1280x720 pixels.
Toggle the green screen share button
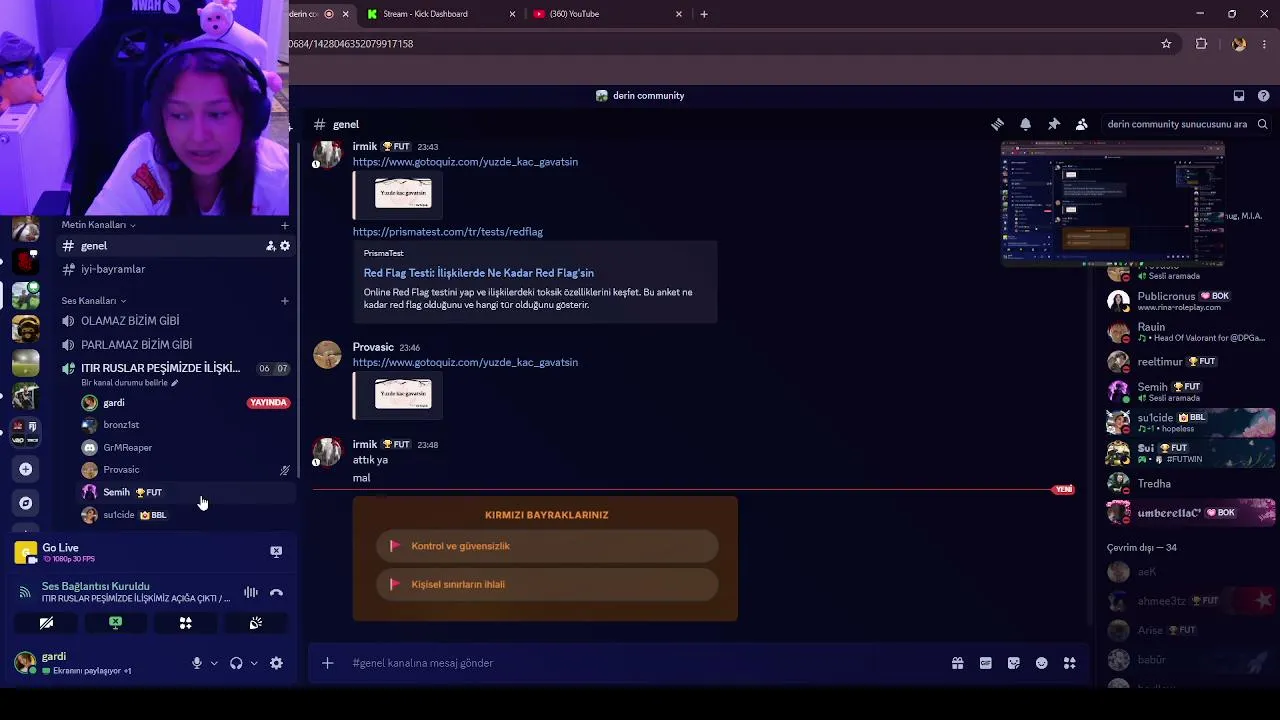point(116,623)
